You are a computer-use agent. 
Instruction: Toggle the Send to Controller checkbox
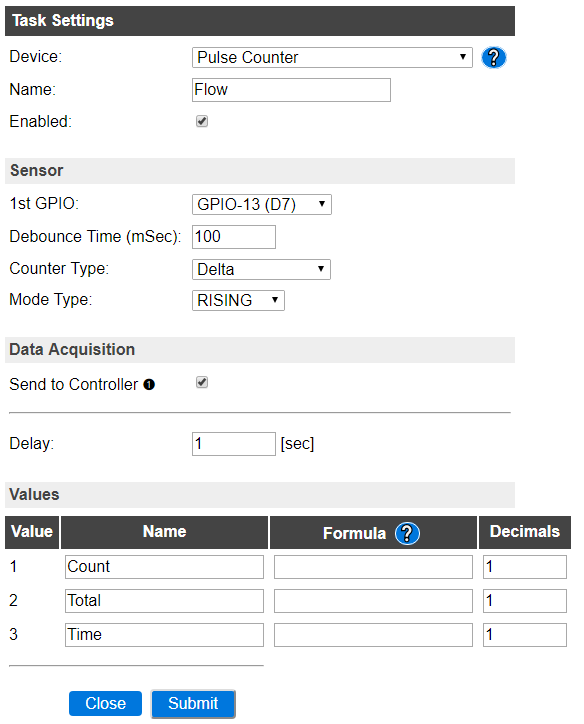click(x=202, y=382)
